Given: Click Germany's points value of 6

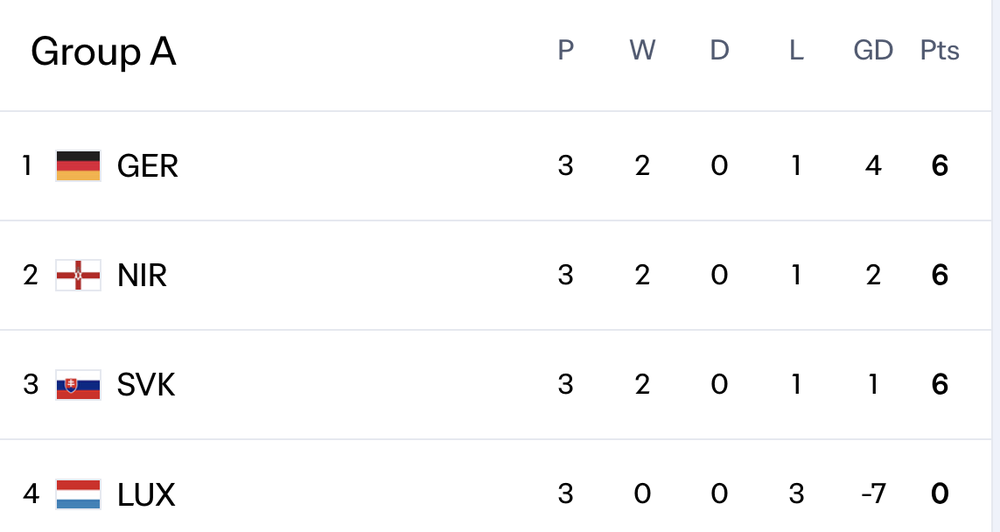Looking at the screenshot, I should click(x=940, y=165).
